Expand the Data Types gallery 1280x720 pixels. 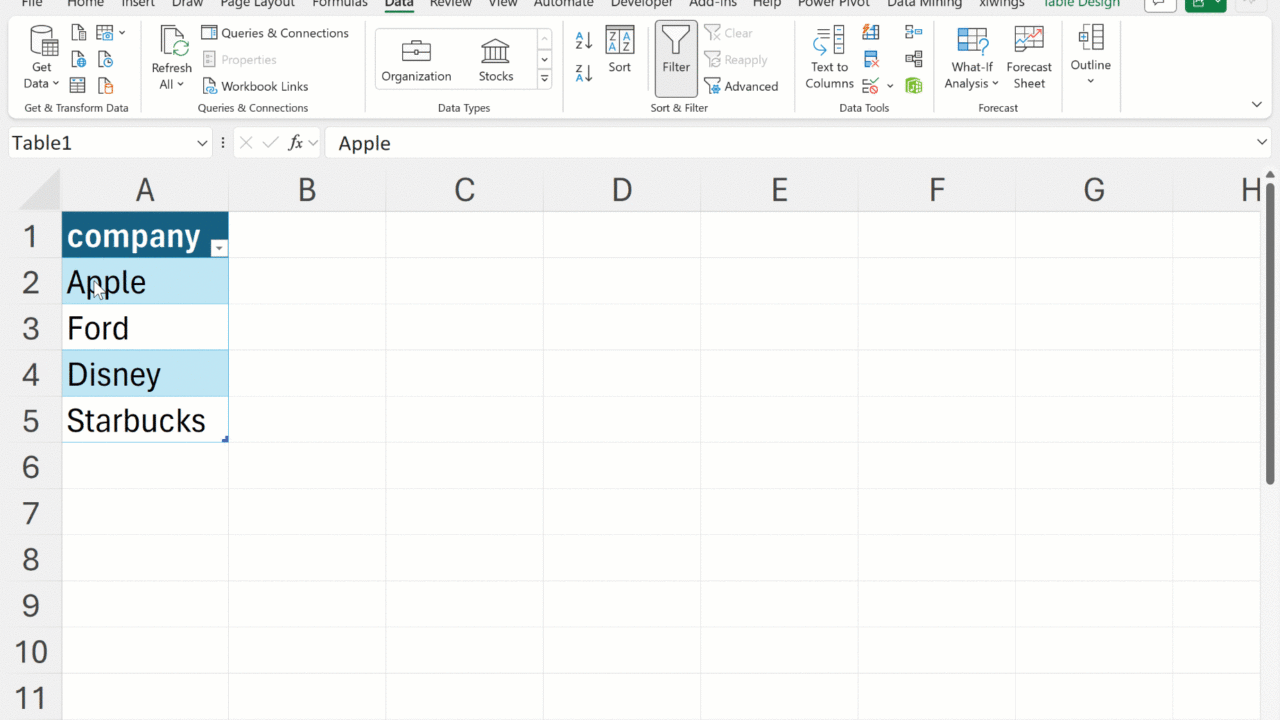[545, 78]
